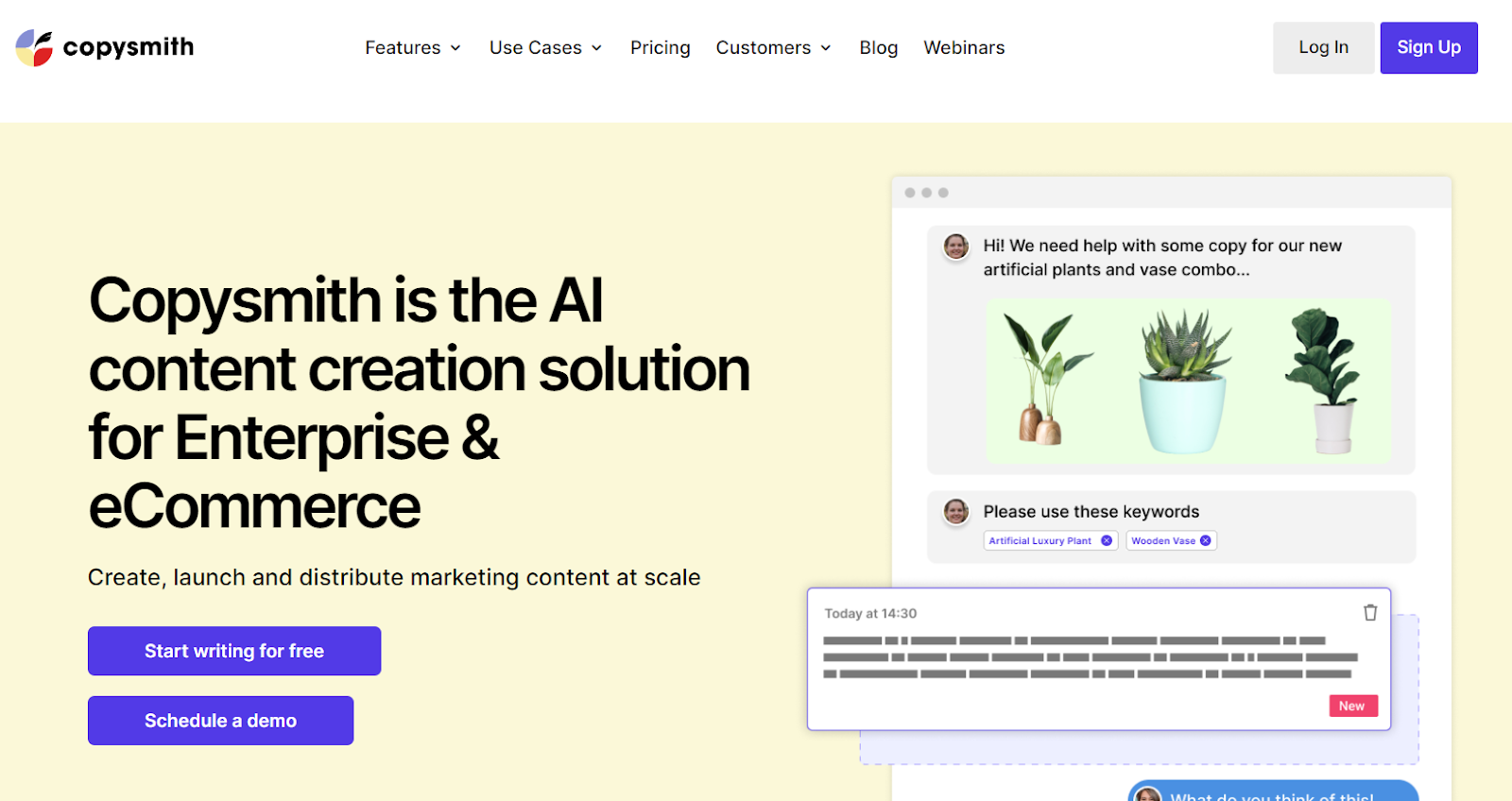
Task: Click the What do you think chat bubble
Action: (1273, 792)
